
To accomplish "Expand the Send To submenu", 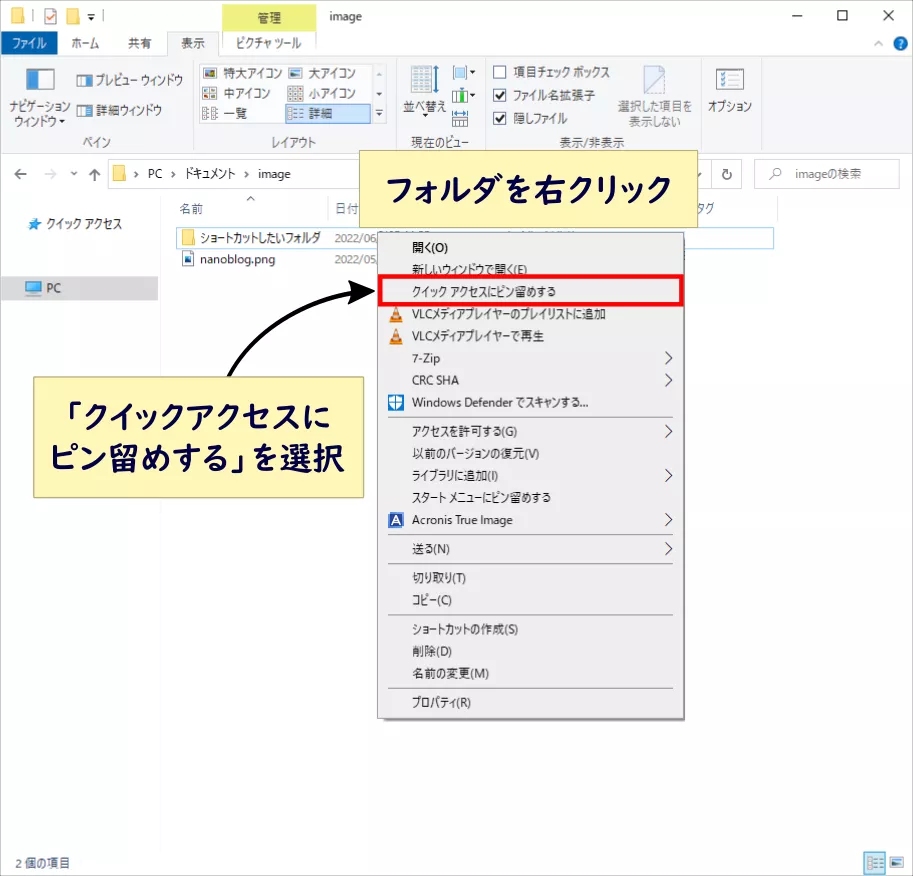I will pyautogui.click(x=668, y=549).
